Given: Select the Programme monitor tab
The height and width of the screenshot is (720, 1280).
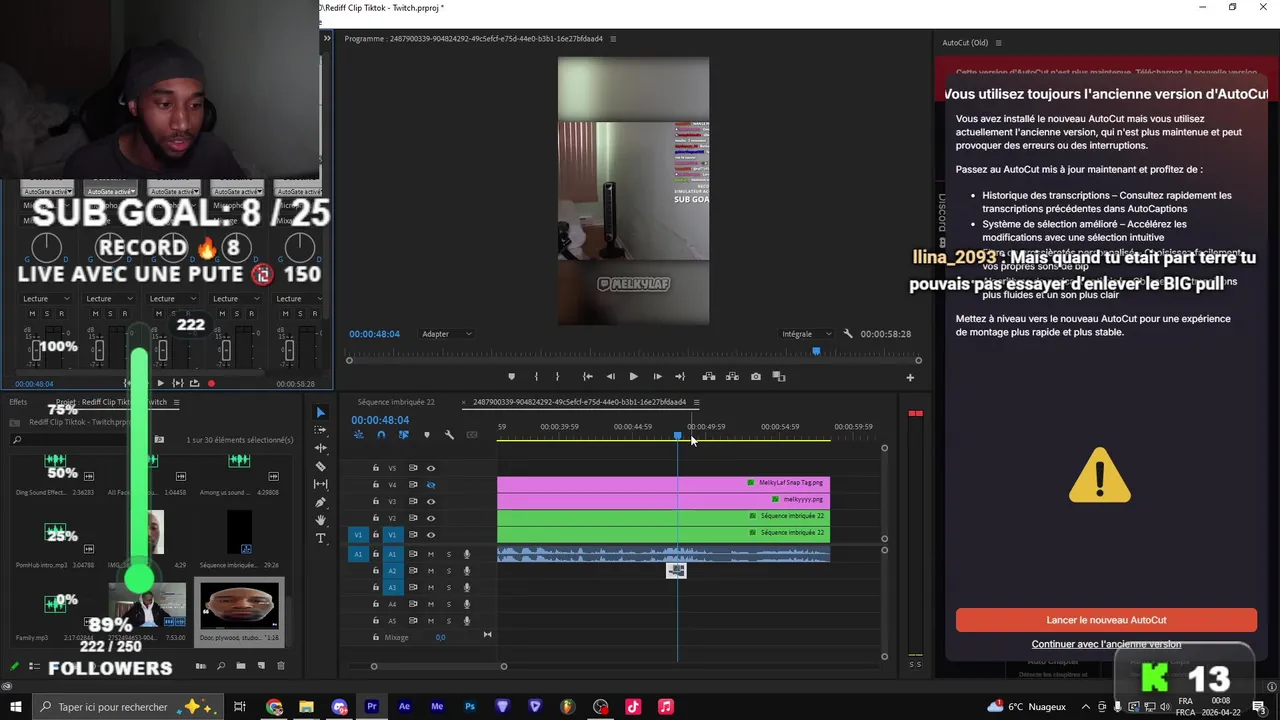Looking at the screenshot, I should point(473,39).
